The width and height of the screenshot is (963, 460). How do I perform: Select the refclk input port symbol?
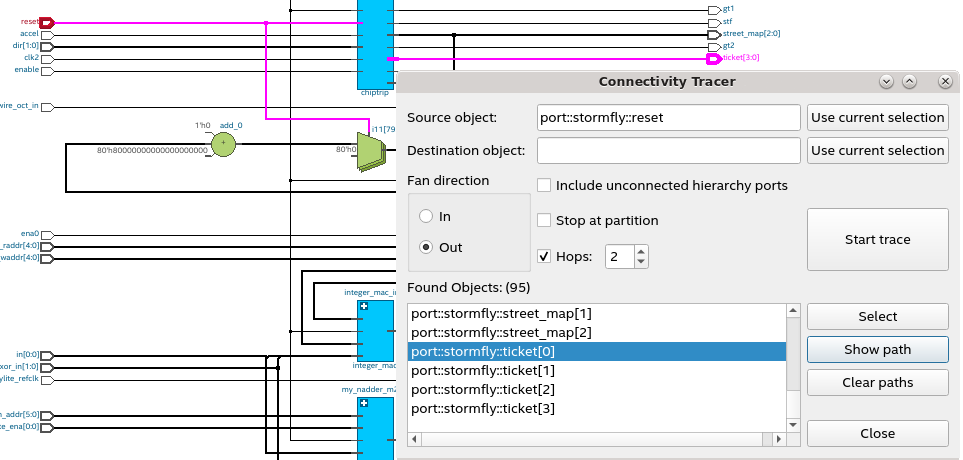[47, 380]
